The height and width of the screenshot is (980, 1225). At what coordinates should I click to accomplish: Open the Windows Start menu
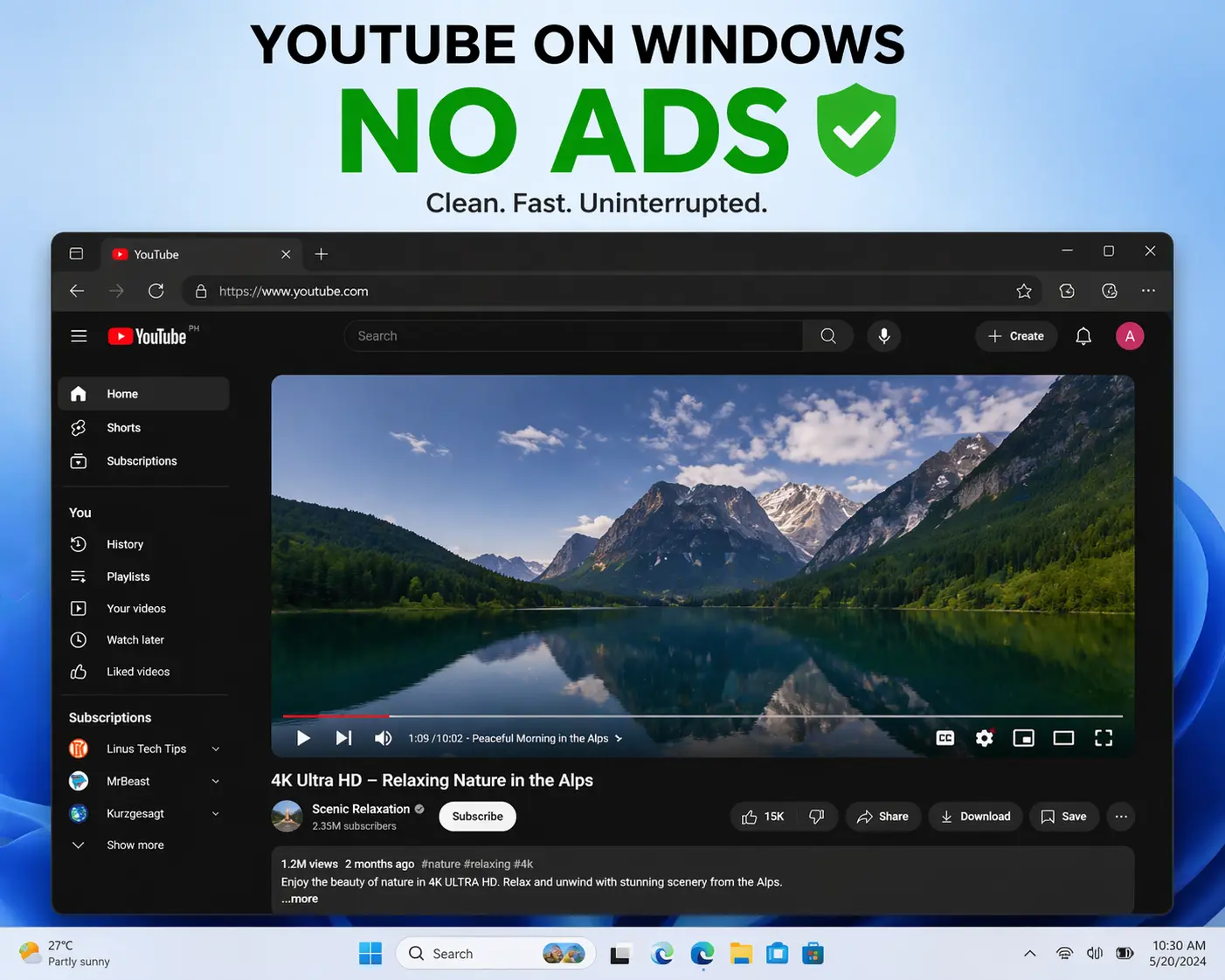[370, 954]
